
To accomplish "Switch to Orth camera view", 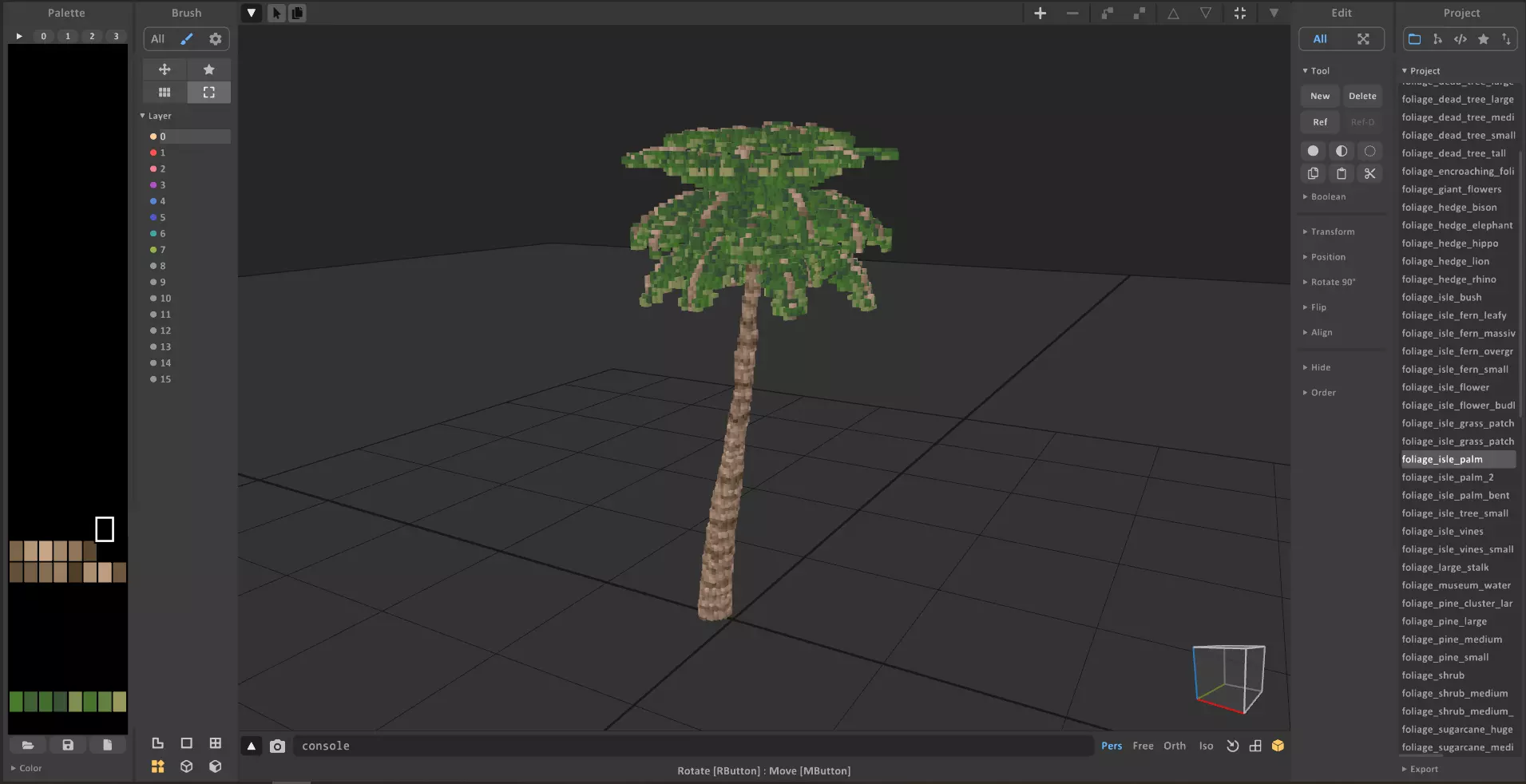I will click(x=1174, y=746).
